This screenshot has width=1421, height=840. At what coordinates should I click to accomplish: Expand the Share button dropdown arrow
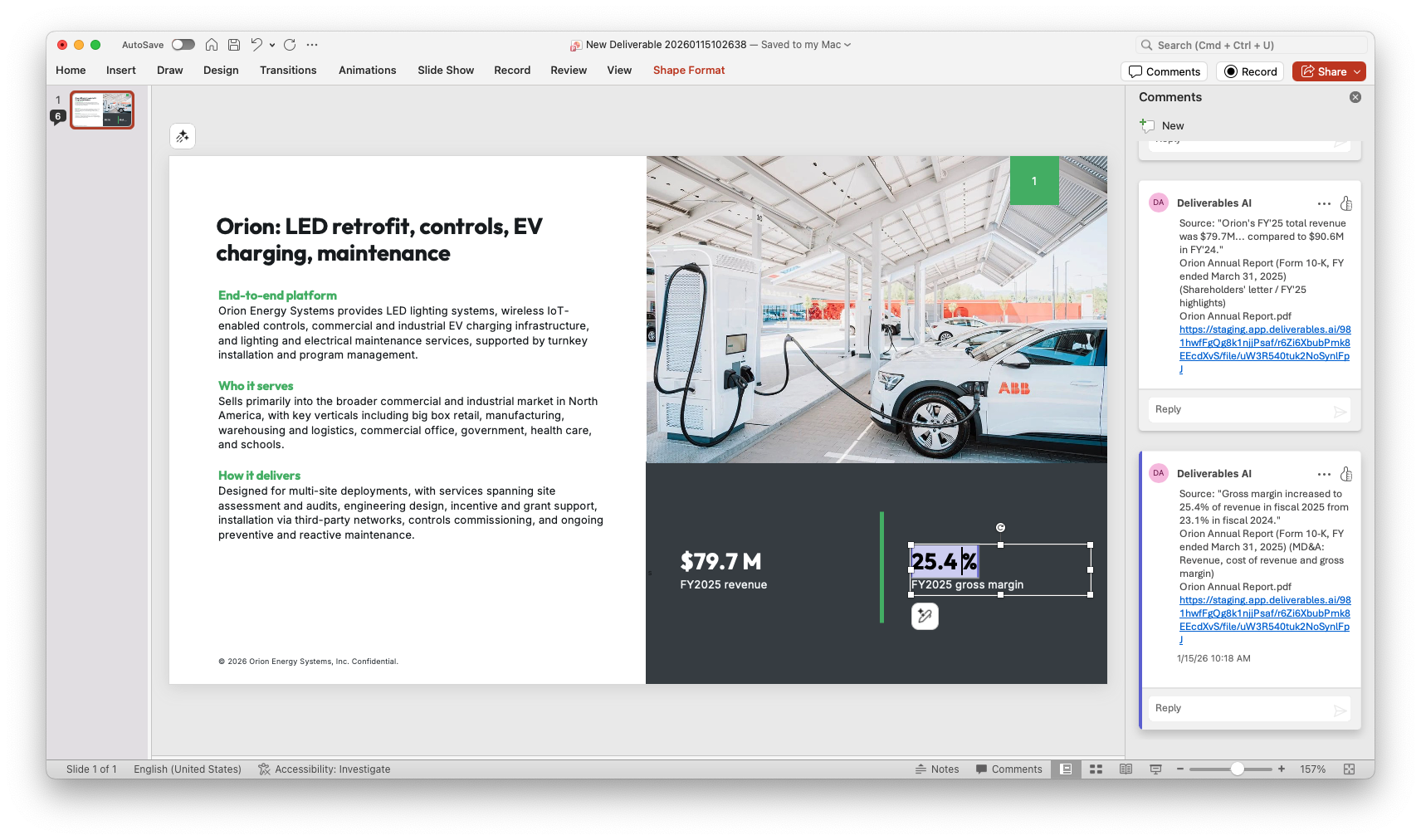(x=1357, y=72)
